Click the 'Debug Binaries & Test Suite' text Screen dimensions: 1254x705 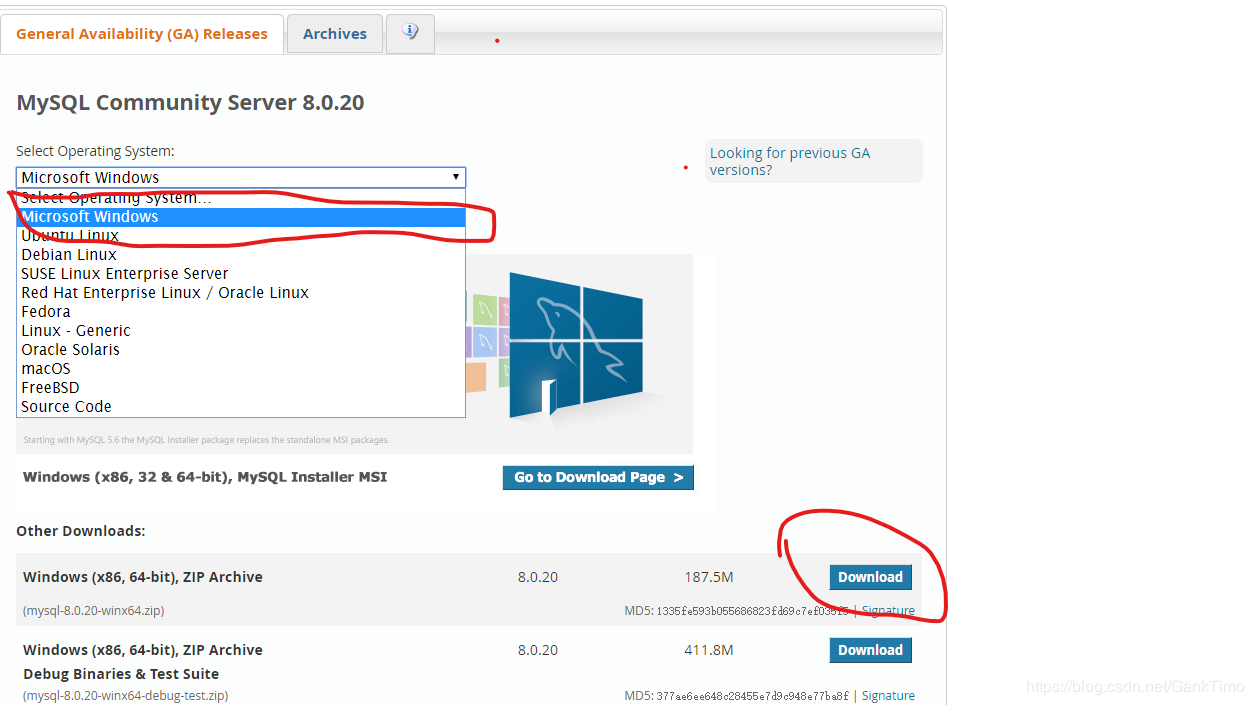point(121,674)
